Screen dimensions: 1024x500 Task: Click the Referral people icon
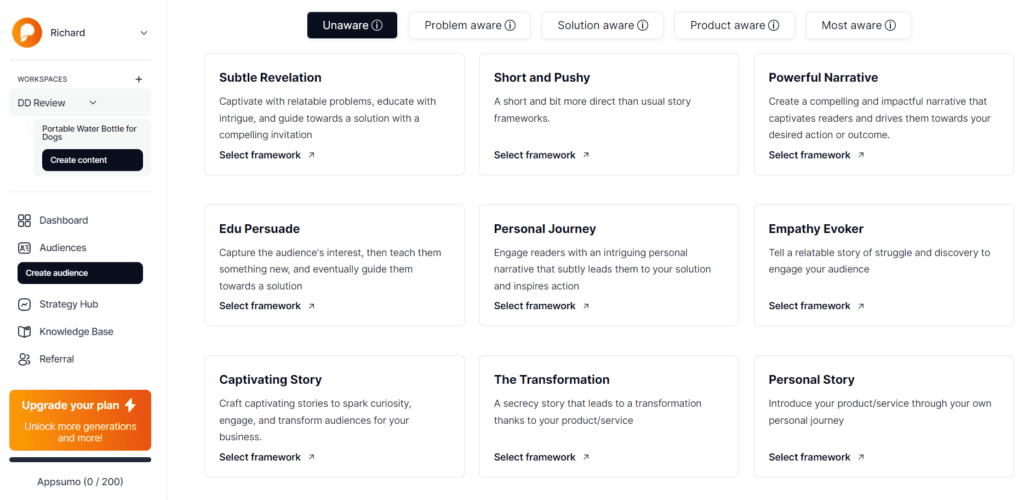point(25,359)
